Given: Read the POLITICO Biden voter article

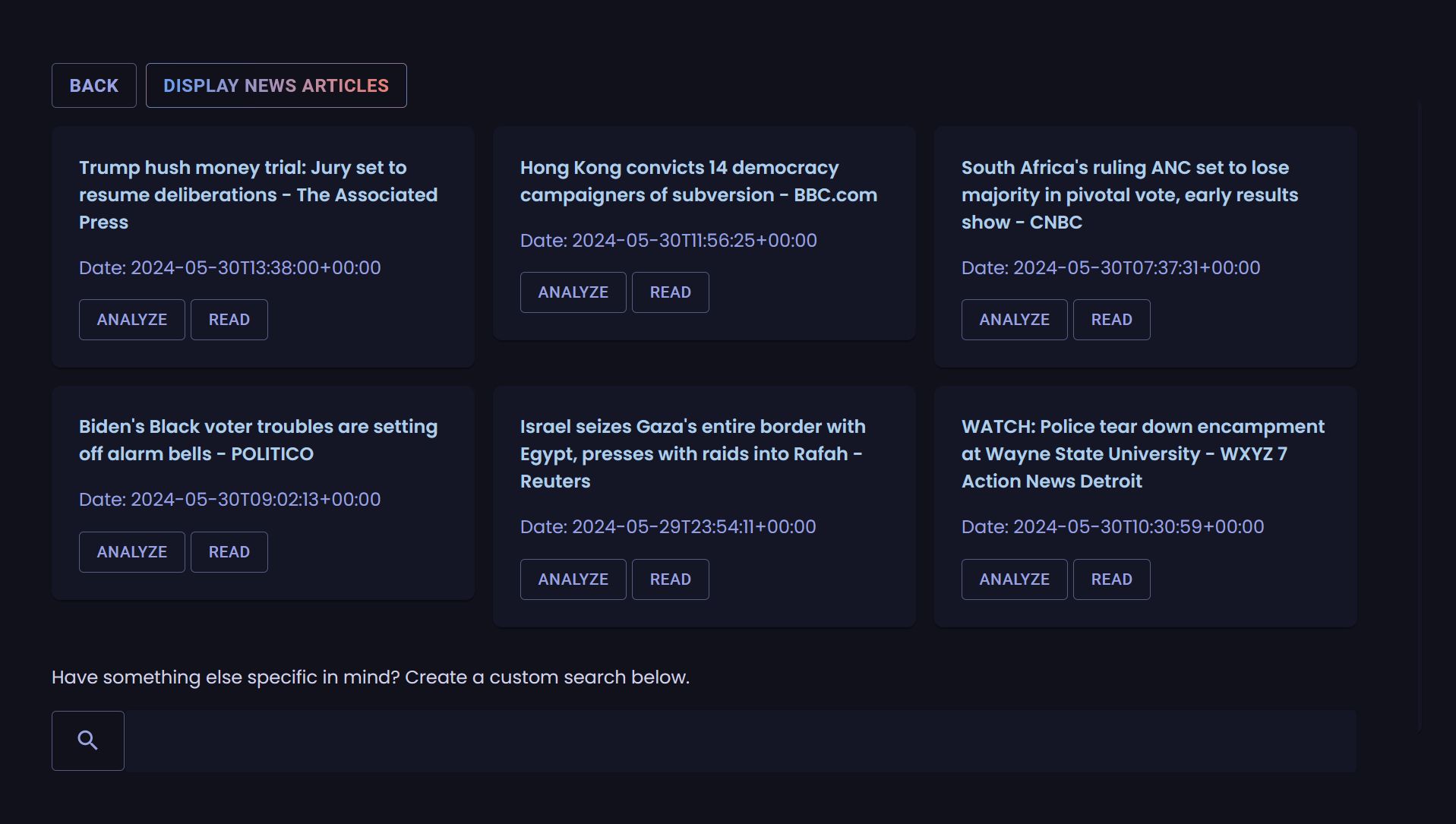Looking at the screenshot, I should [229, 552].
